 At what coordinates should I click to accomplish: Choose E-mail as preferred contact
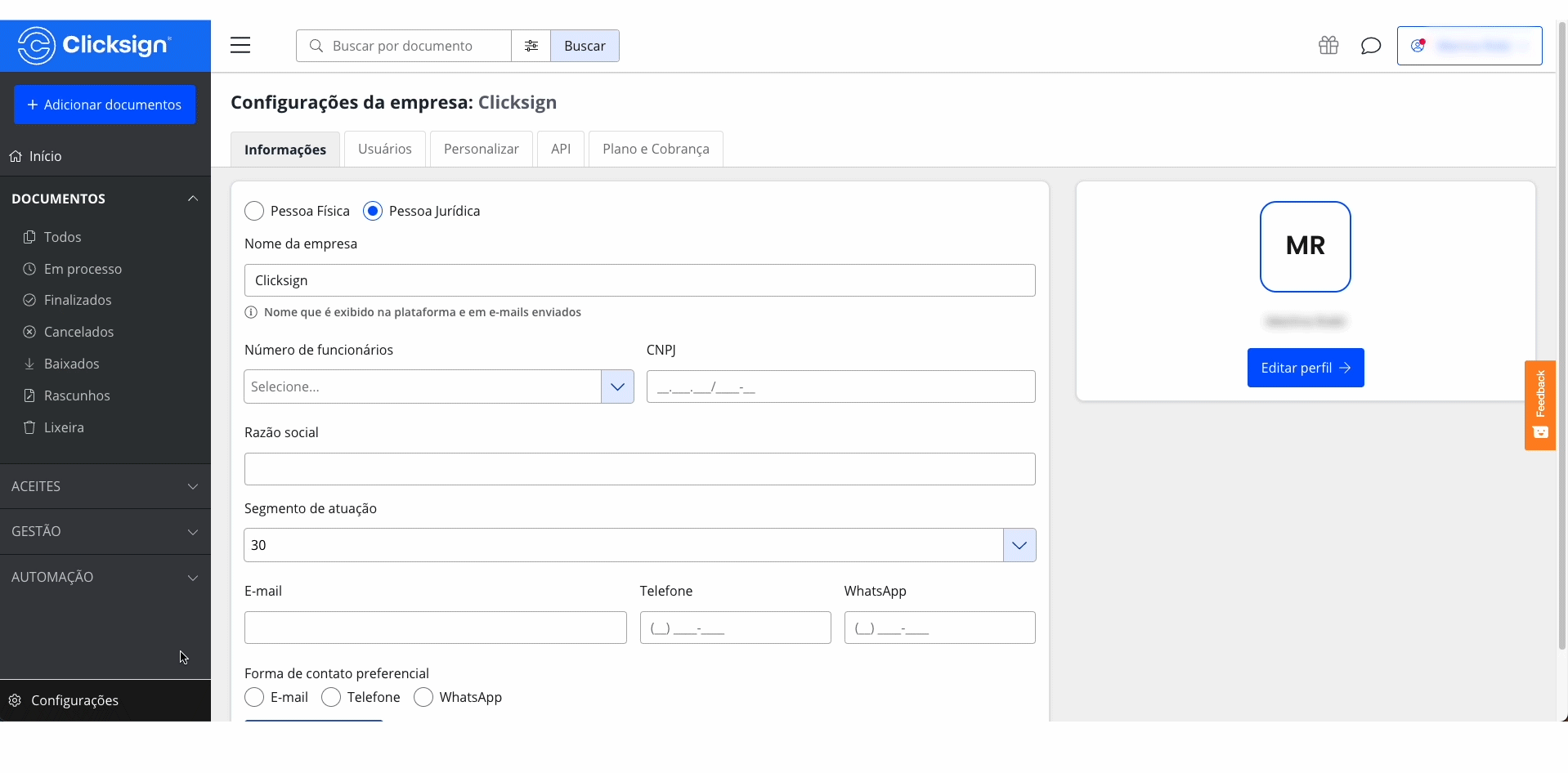tap(254, 697)
